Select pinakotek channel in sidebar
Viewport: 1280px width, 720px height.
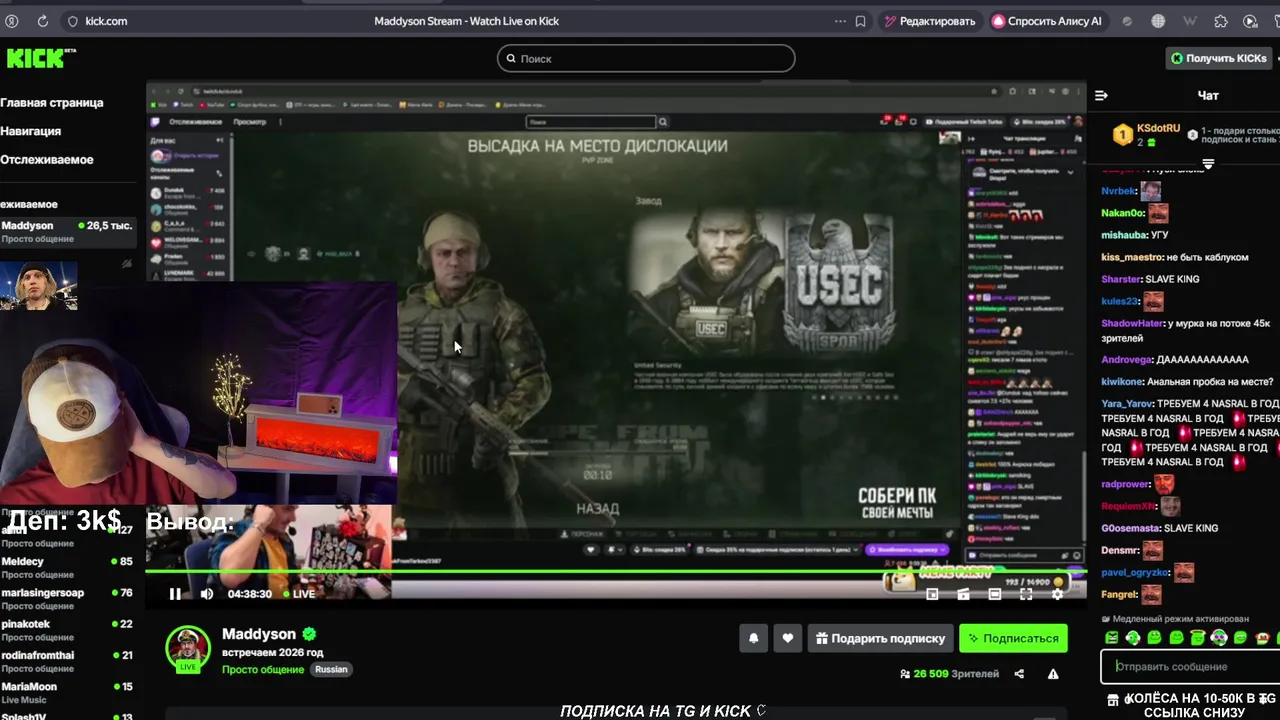68,629
